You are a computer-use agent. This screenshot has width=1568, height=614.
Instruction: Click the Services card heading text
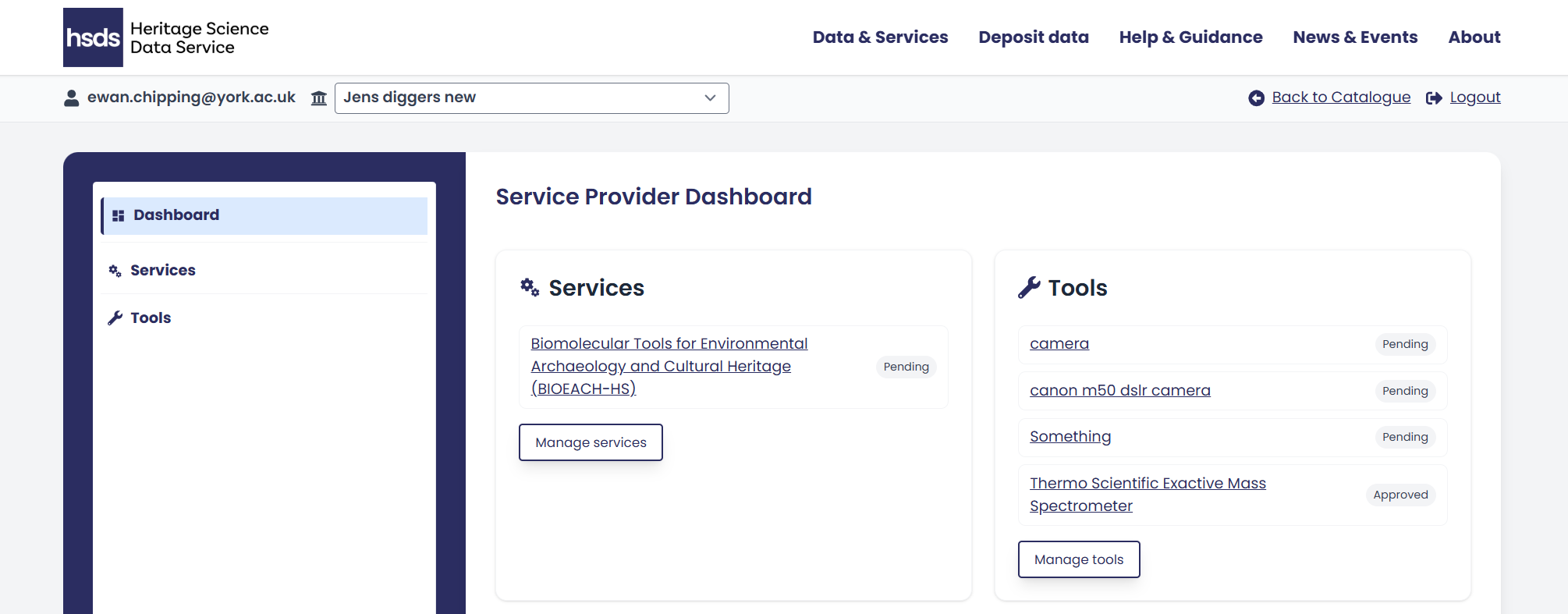pyautogui.click(x=597, y=288)
